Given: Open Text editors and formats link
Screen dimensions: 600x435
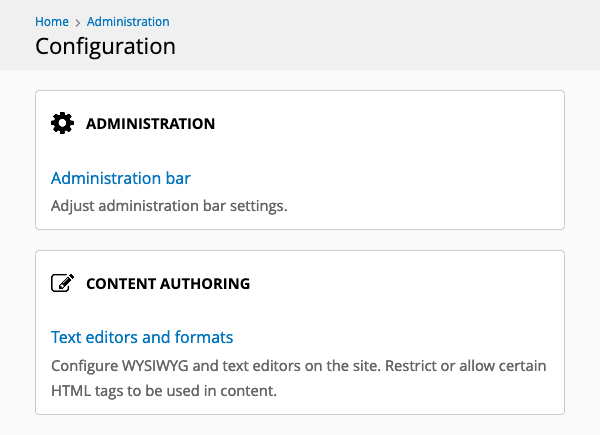Looking at the screenshot, I should (x=142, y=337).
